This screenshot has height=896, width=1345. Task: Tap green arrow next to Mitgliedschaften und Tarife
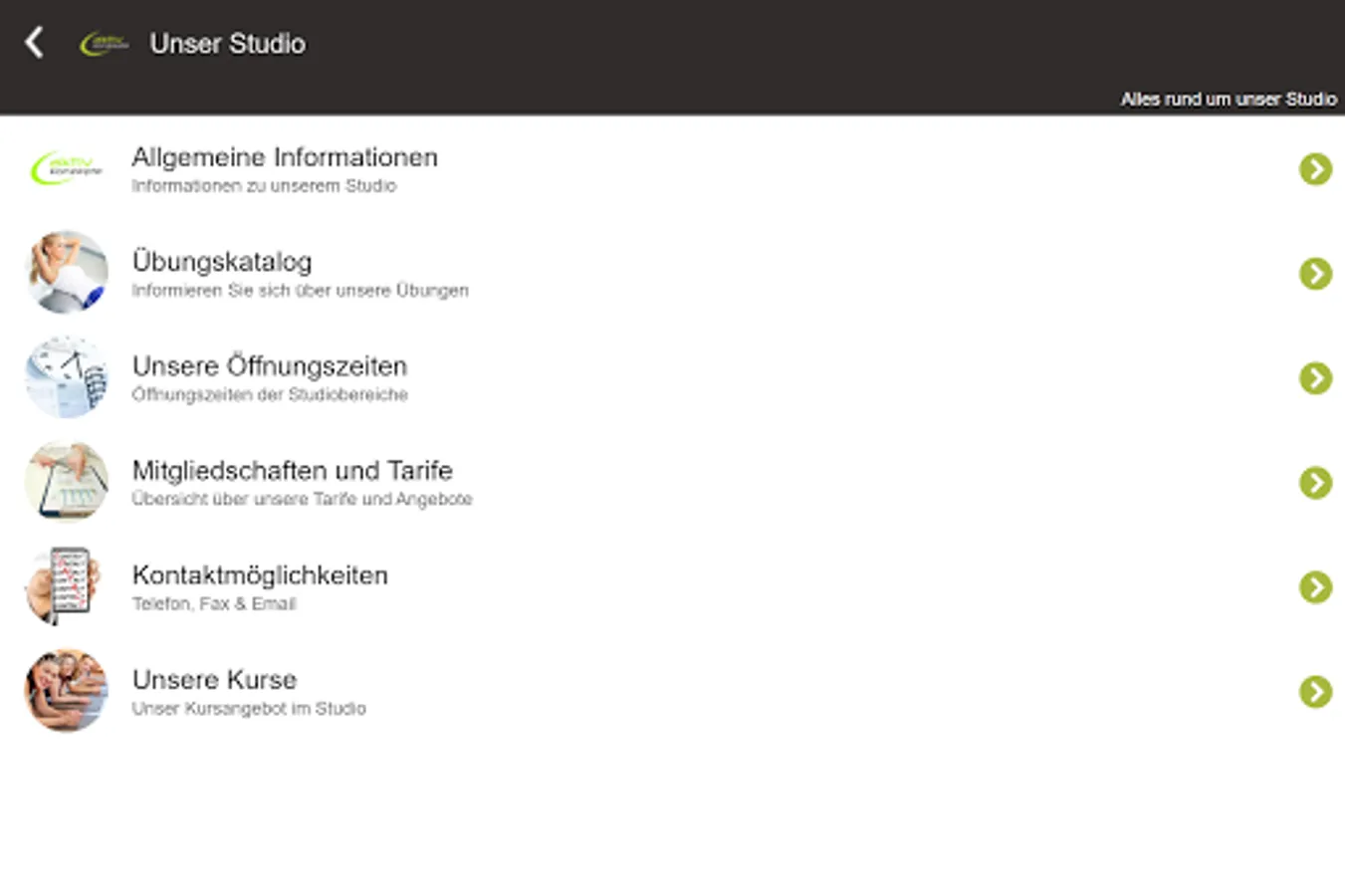1315,483
